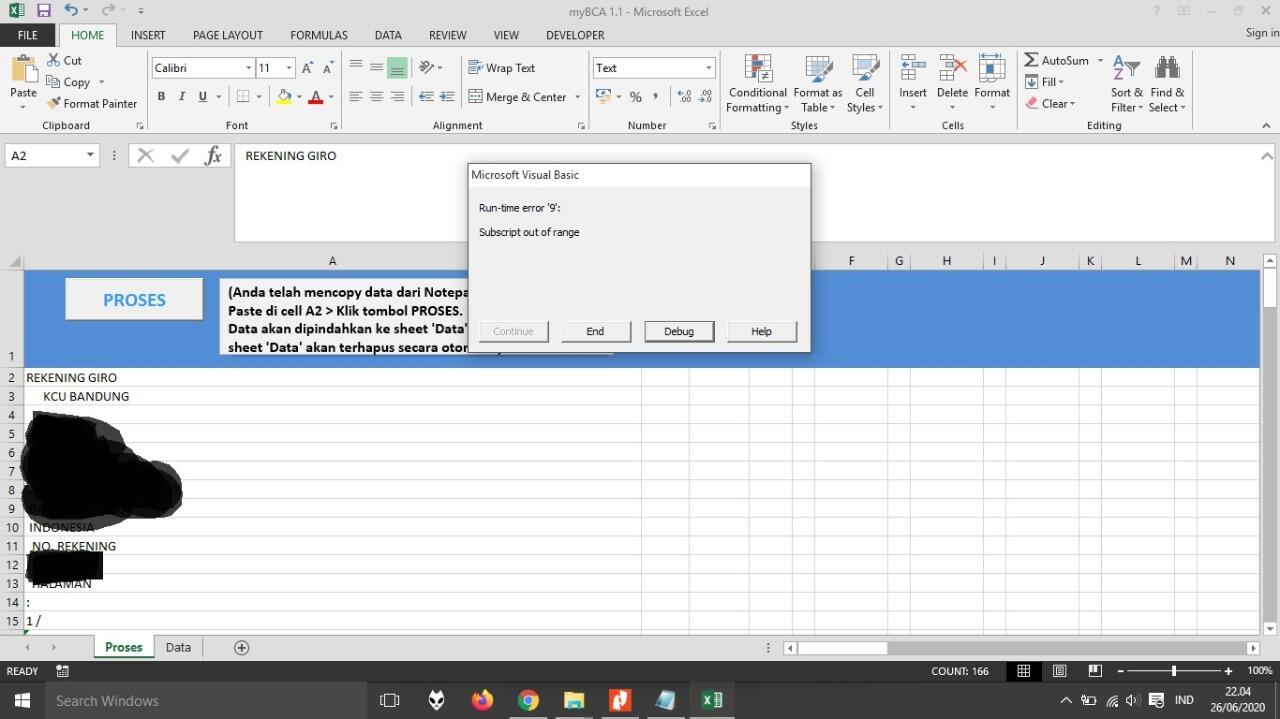
Task: Click the Chrome taskbar icon
Action: tap(528, 701)
